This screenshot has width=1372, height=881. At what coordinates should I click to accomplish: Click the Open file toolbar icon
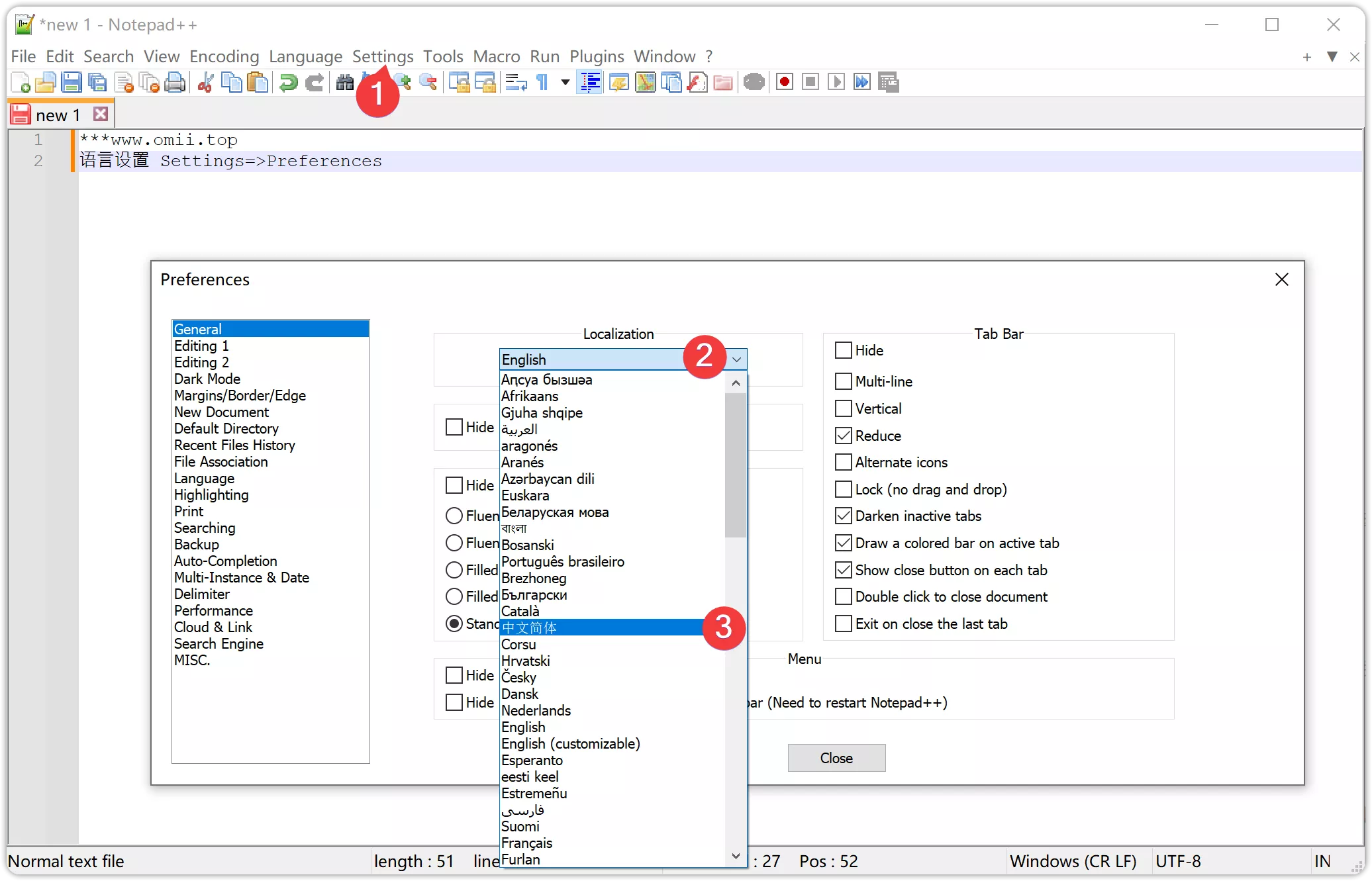coord(45,82)
